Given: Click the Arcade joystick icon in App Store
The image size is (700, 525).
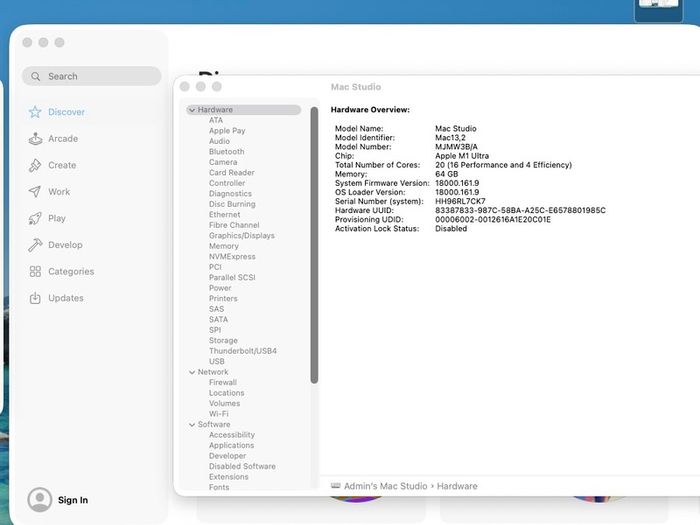Looking at the screenshot, I should point(35,139).
